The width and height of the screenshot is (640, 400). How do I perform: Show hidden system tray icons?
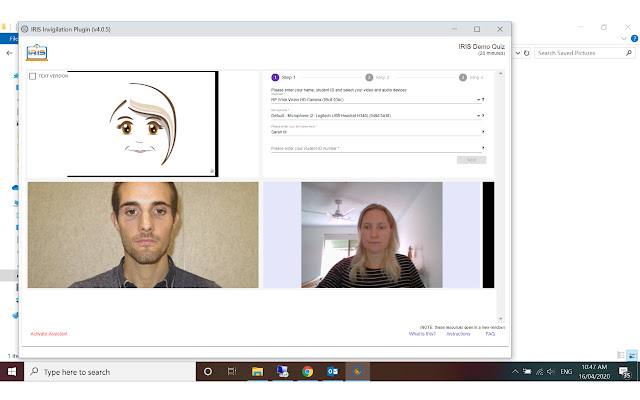pyautogui.click(x=515, y=371)
